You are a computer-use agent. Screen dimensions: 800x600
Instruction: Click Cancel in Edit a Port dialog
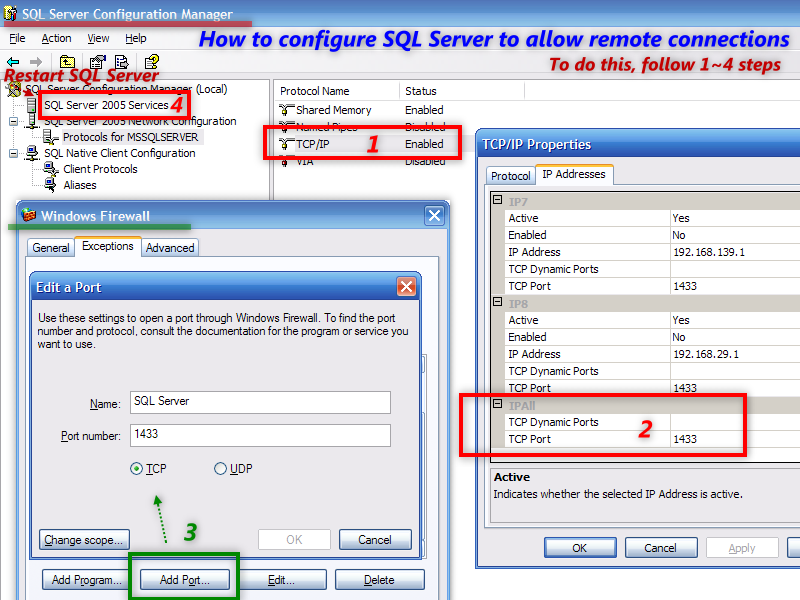coord(375,540)
